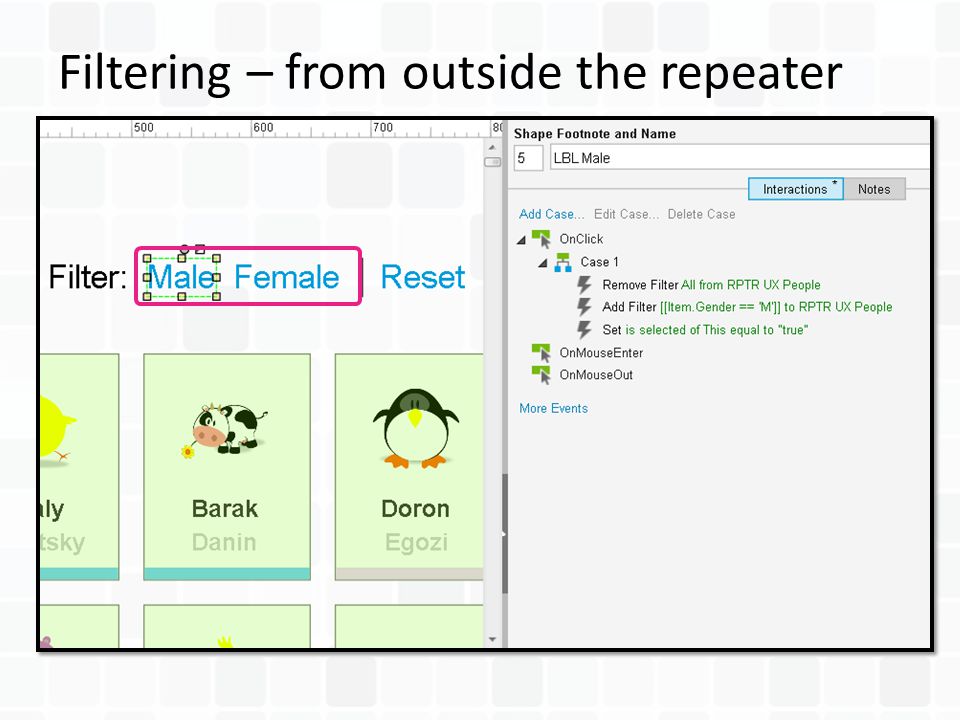Select the OnMouseEnter event row
Screen dimensions: 960x720
click(601, 353)
